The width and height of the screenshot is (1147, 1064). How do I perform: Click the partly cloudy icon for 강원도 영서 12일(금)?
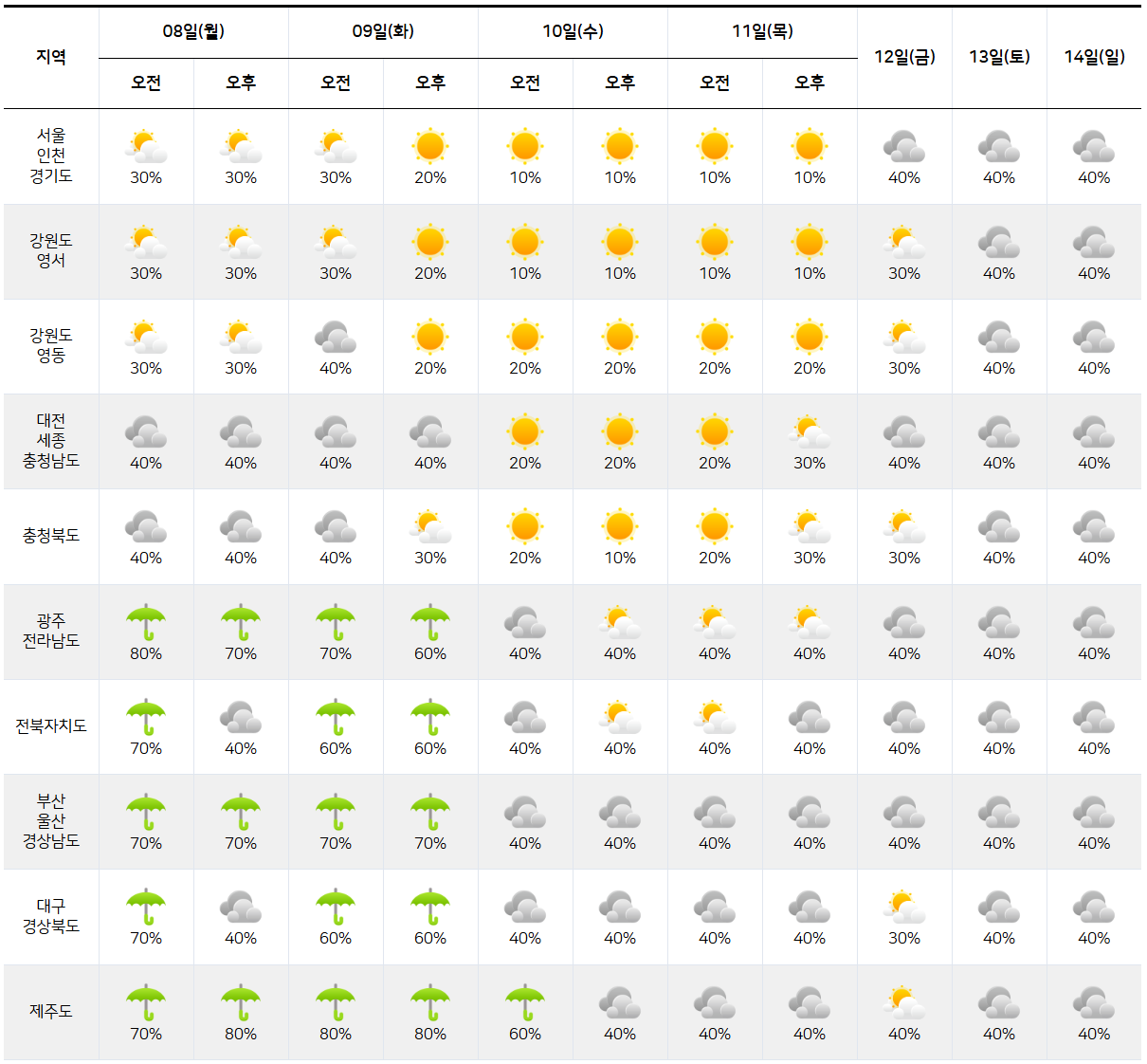click(904, 242)
